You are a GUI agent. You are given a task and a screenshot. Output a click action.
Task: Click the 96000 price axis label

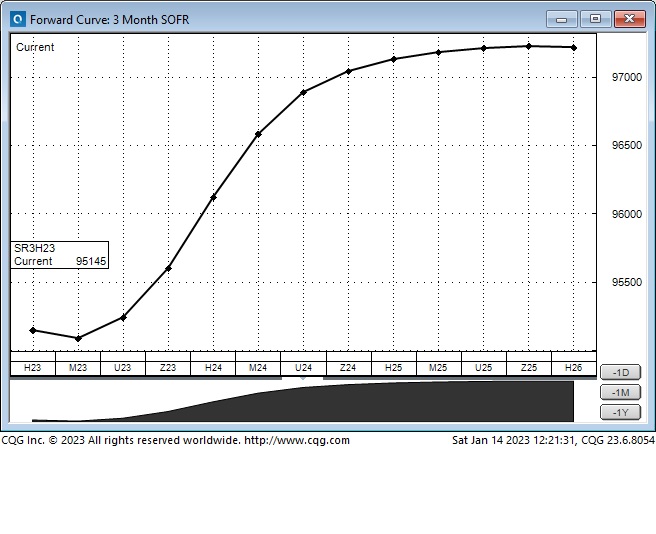626,214
